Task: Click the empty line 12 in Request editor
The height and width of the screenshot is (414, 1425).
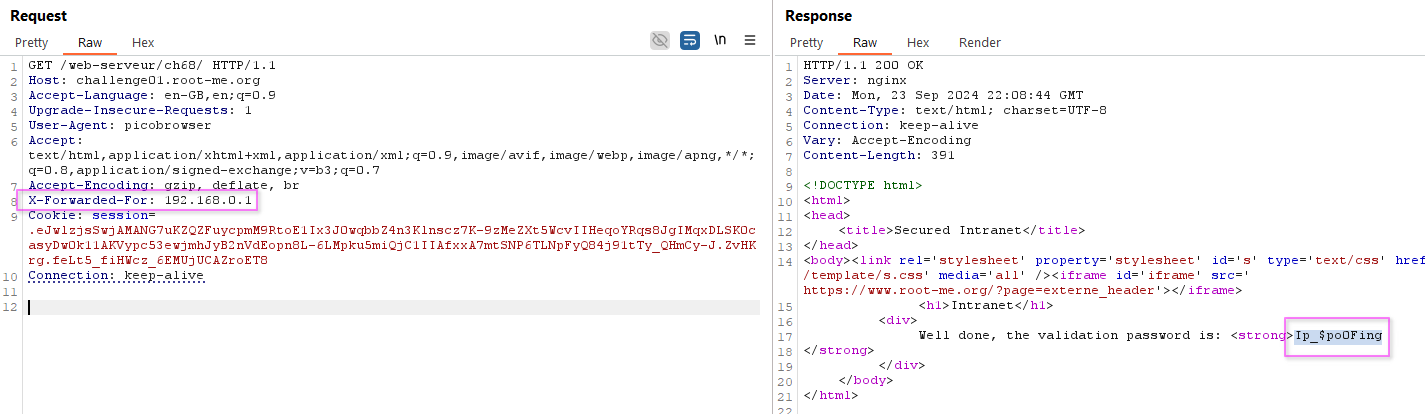Action: (x=394, y=307)
